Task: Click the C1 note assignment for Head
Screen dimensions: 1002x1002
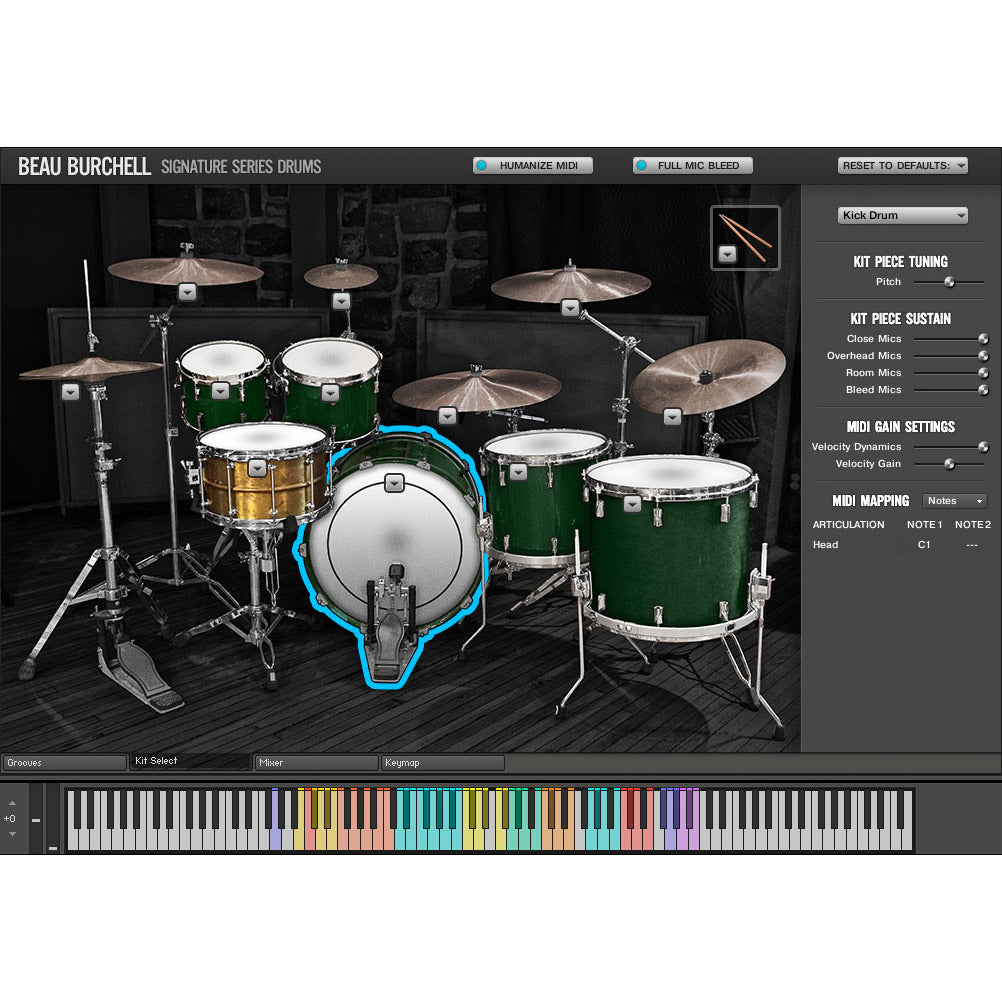Action: point(923,545)
